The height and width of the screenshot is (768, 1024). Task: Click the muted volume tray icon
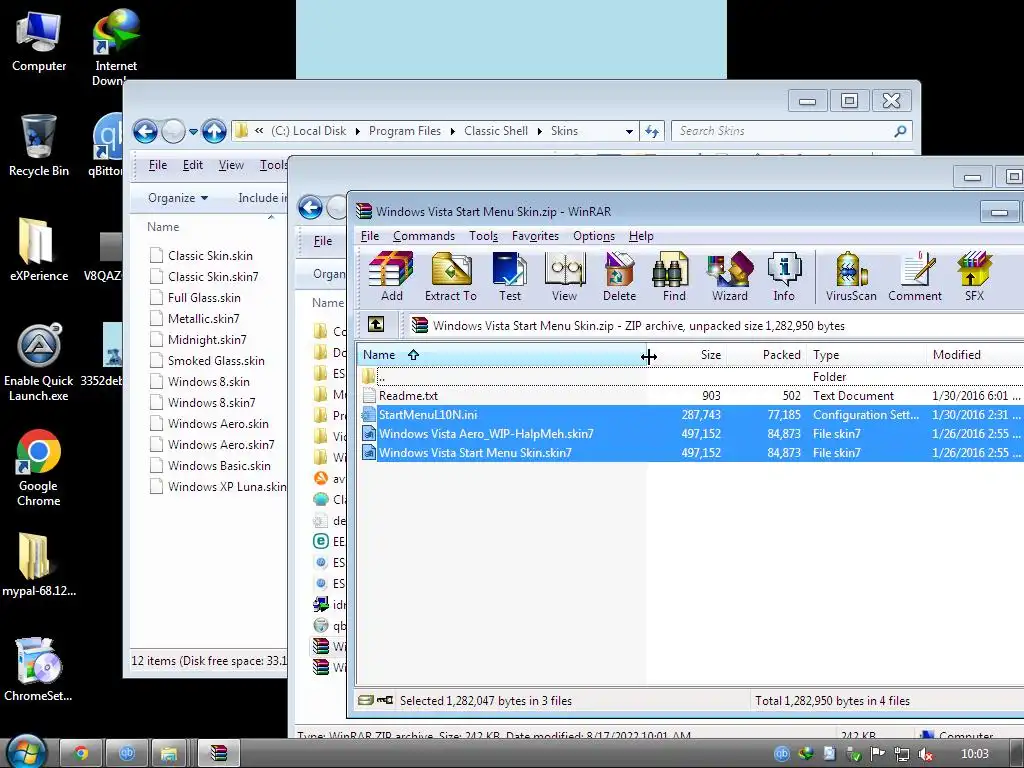[925, 754]
